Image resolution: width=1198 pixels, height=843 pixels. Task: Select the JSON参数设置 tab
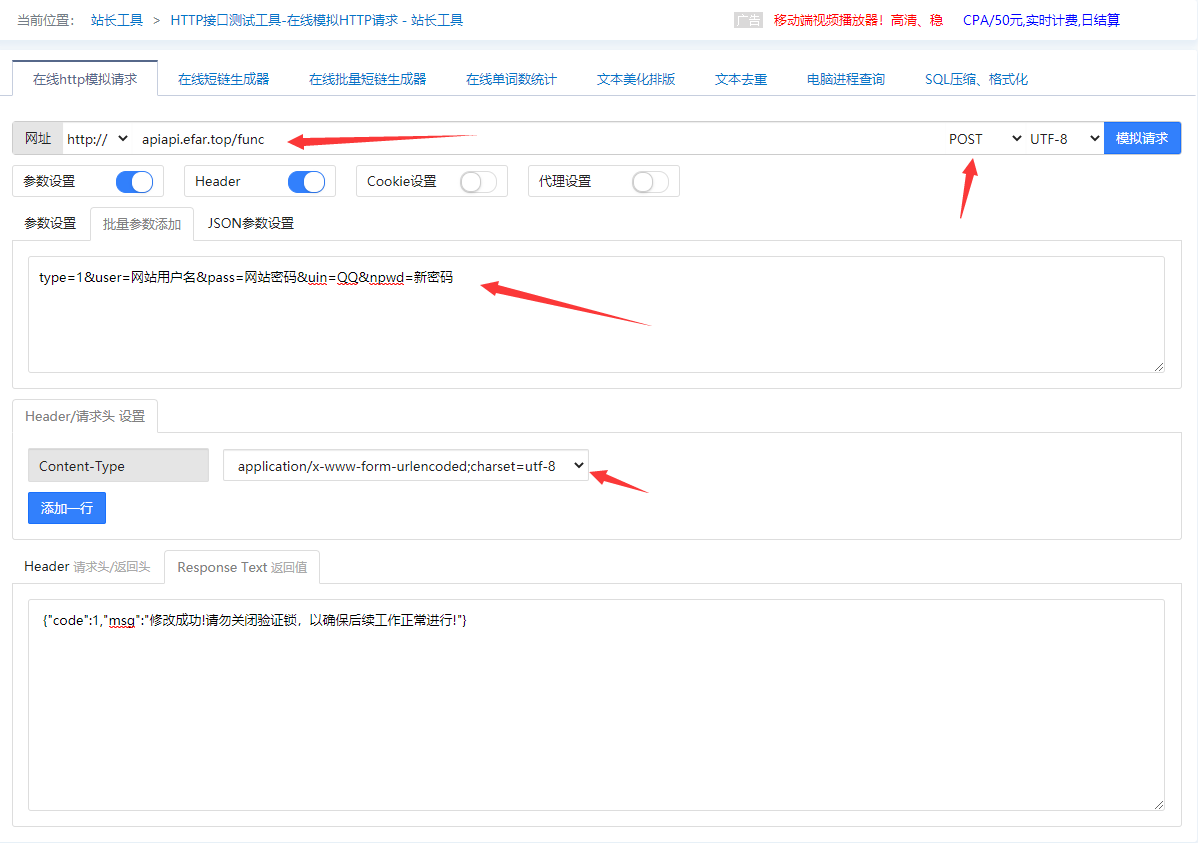[250, 223]
